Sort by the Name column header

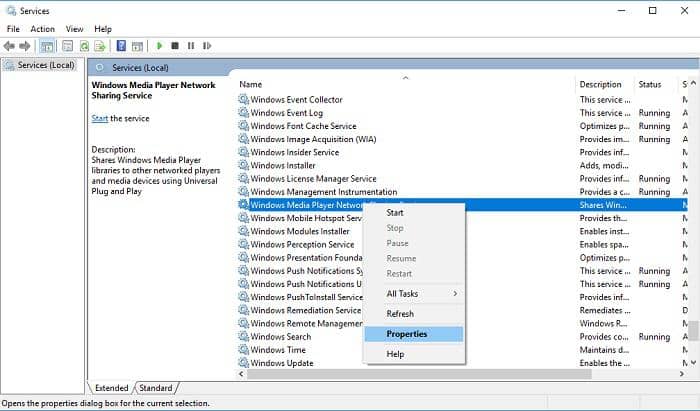pos(405,84)
